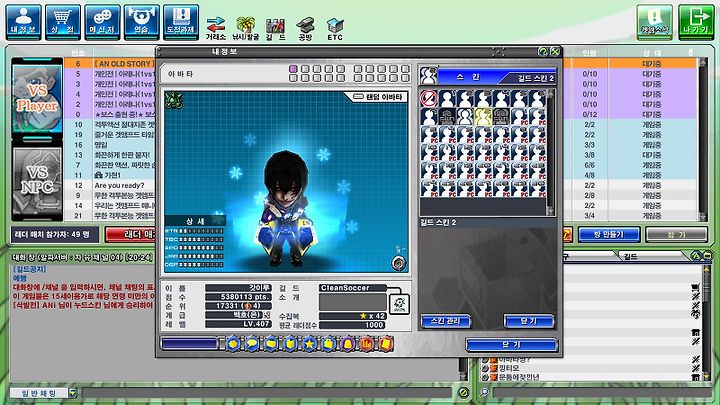Click the round minus button above friend list

pyautogui.click(x=707, y=256)
